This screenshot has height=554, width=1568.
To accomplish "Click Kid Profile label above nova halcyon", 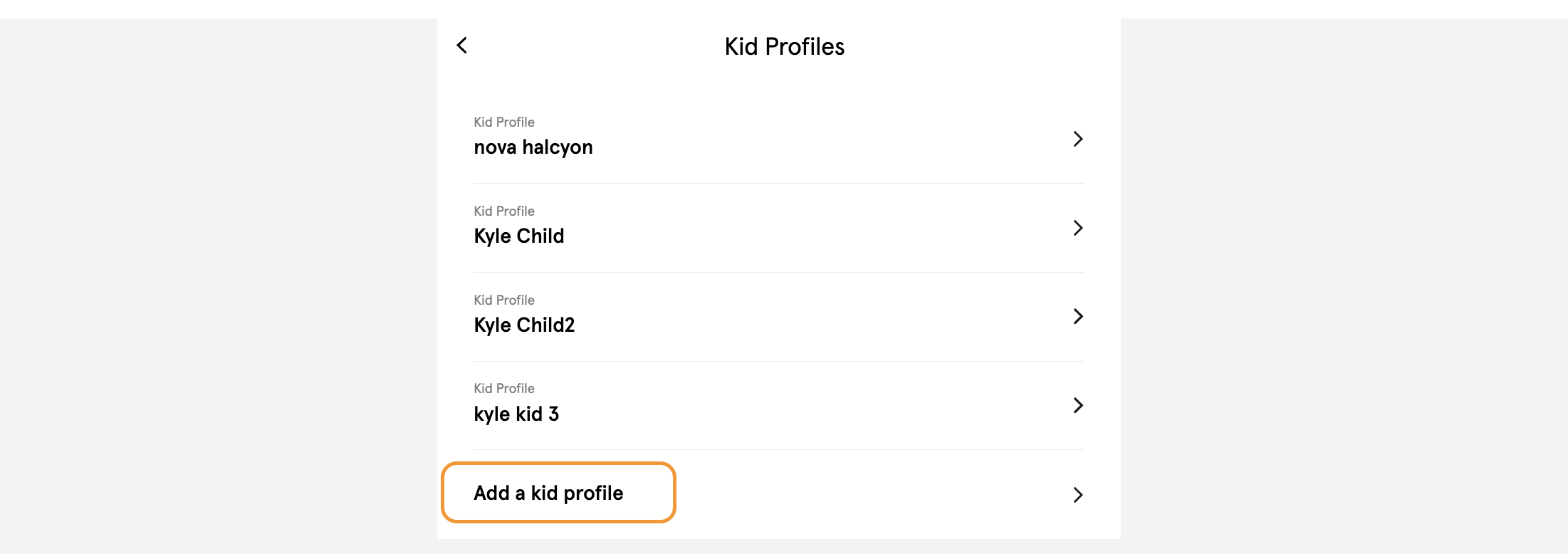I will (x=504, y=122).
